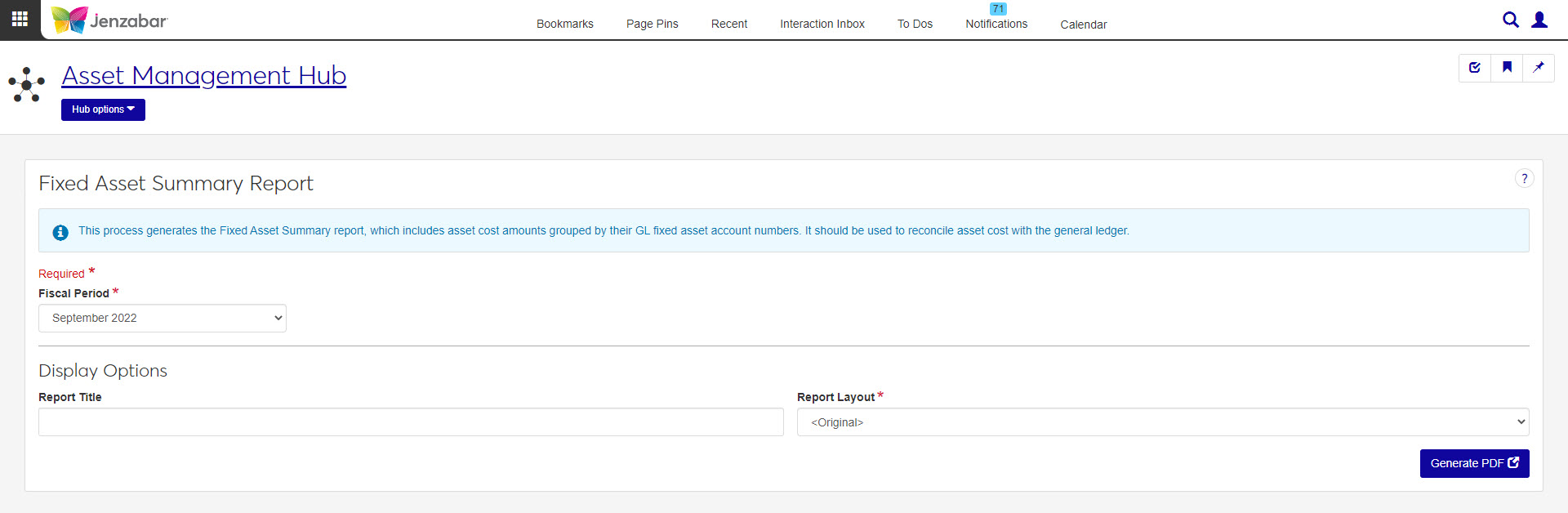This screenshot has height=513, width=1568.
Task: Open the Bookmarks menu
Action: [x=564, y=24]
